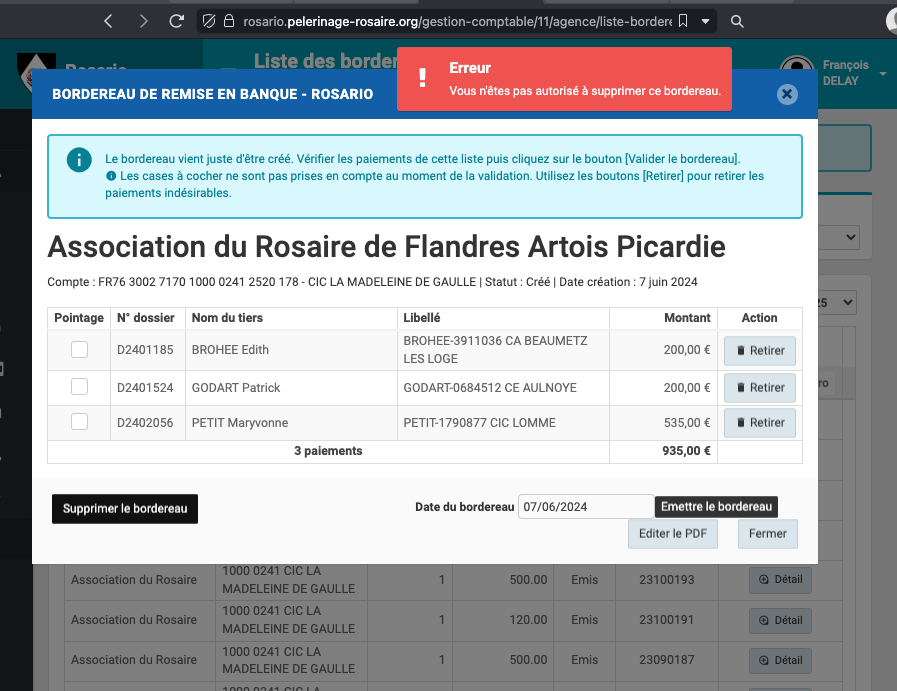Click the browser back arrow
Image resolution: width=897 pixels, height=691 pixels.
(109, 21)
